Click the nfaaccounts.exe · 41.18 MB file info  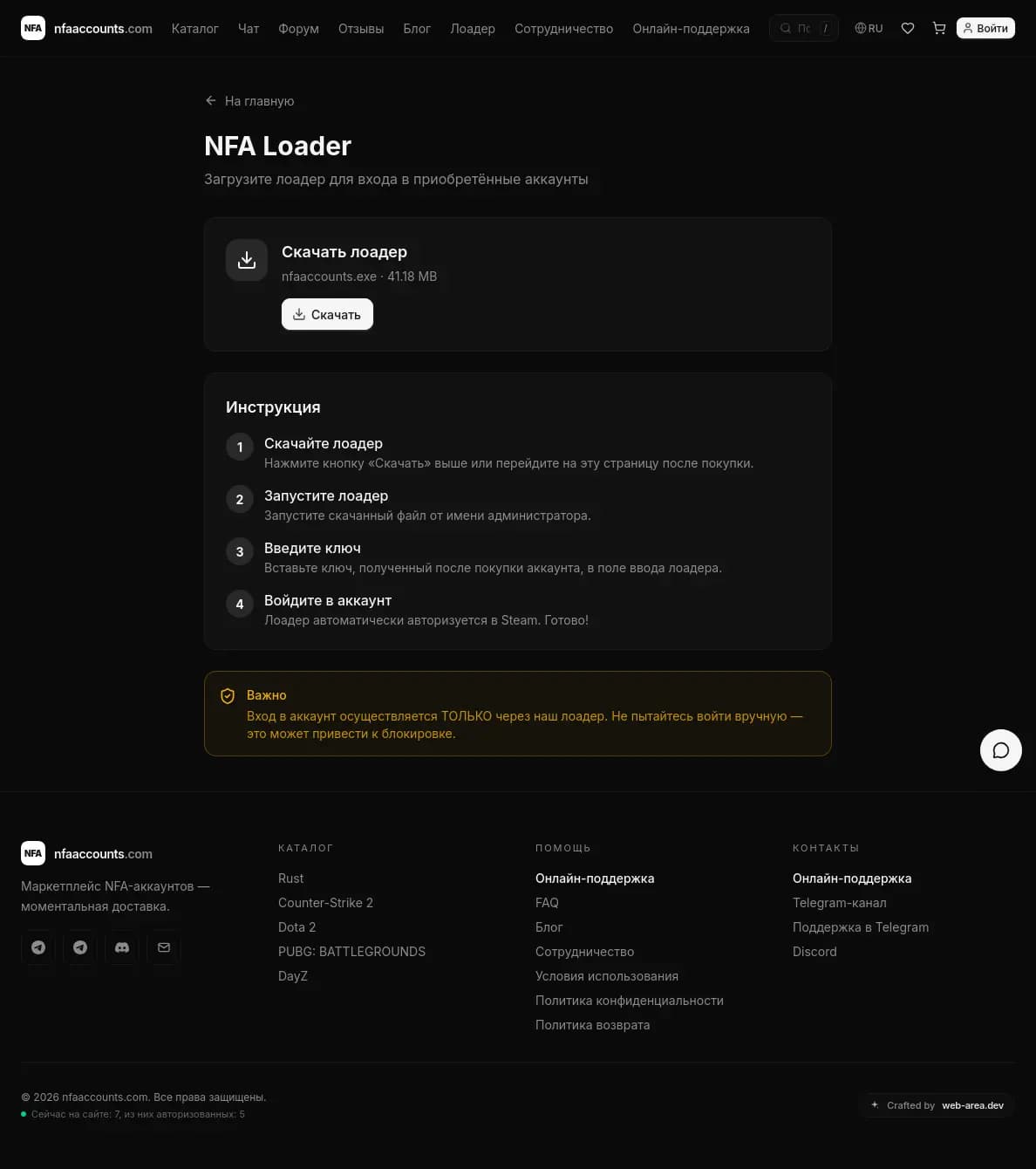pyautogui.click(x=359, y=277)
